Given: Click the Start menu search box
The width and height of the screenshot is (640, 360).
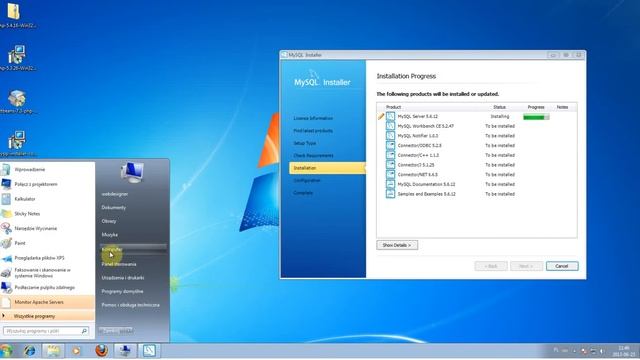Looking at the screenshot, I should point(46,331).
